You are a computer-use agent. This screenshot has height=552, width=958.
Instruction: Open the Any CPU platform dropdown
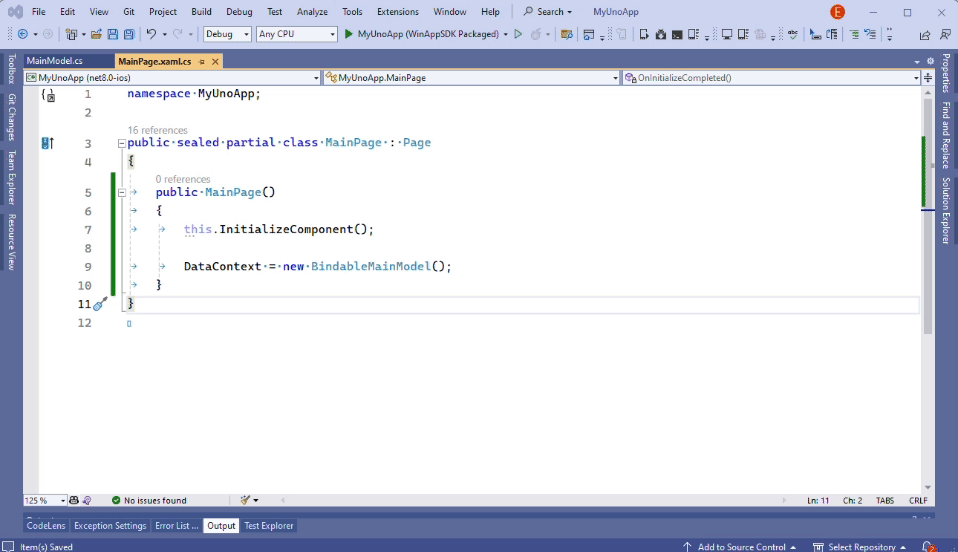(296, 34)
